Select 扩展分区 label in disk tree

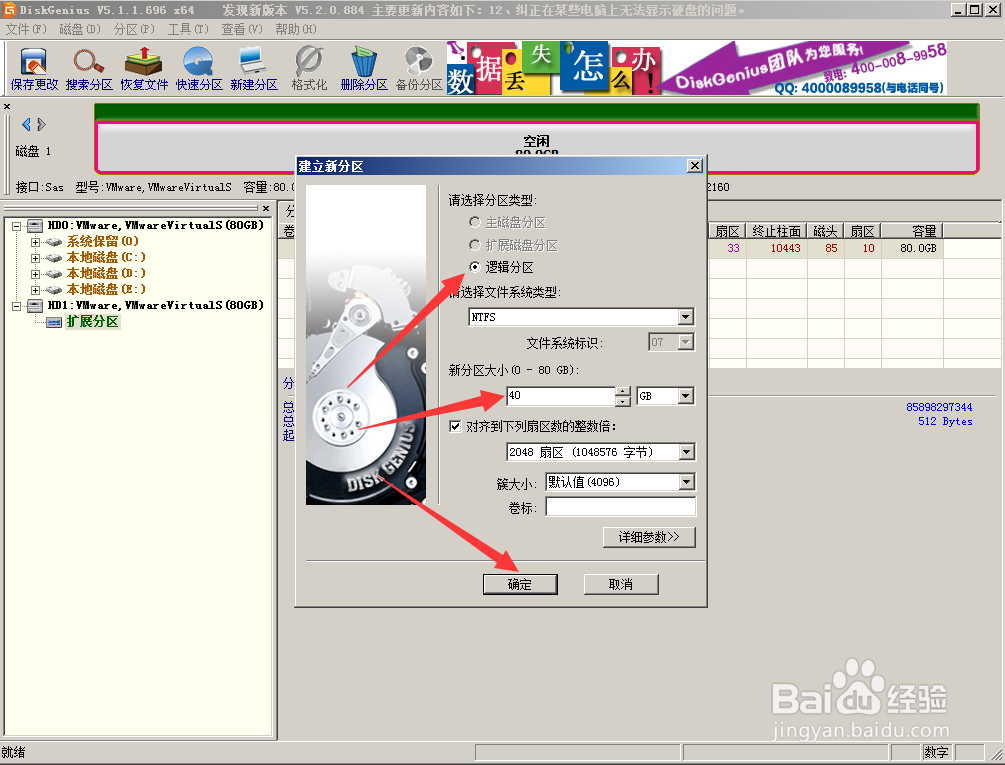pyautogui.click(x=92, y=322)
